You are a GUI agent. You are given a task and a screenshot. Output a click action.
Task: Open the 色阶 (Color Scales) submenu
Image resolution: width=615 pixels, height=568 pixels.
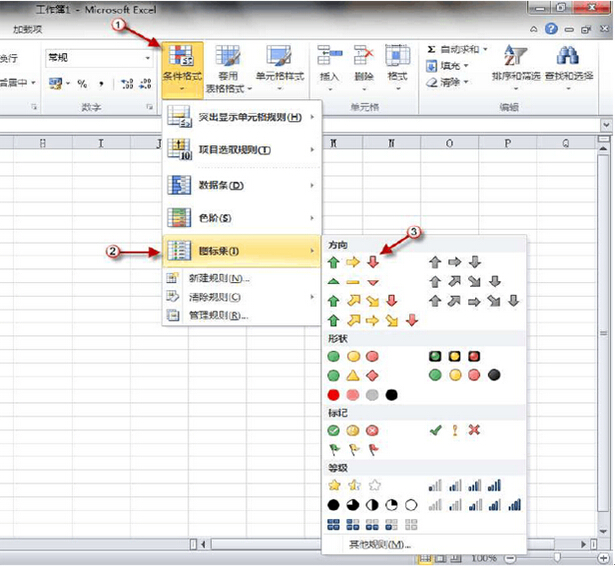click(x=240, y=217)
